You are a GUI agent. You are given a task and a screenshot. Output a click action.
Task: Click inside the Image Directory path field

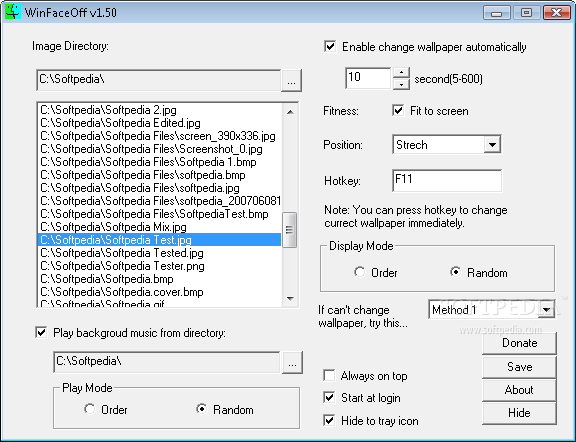coord(159,80)
